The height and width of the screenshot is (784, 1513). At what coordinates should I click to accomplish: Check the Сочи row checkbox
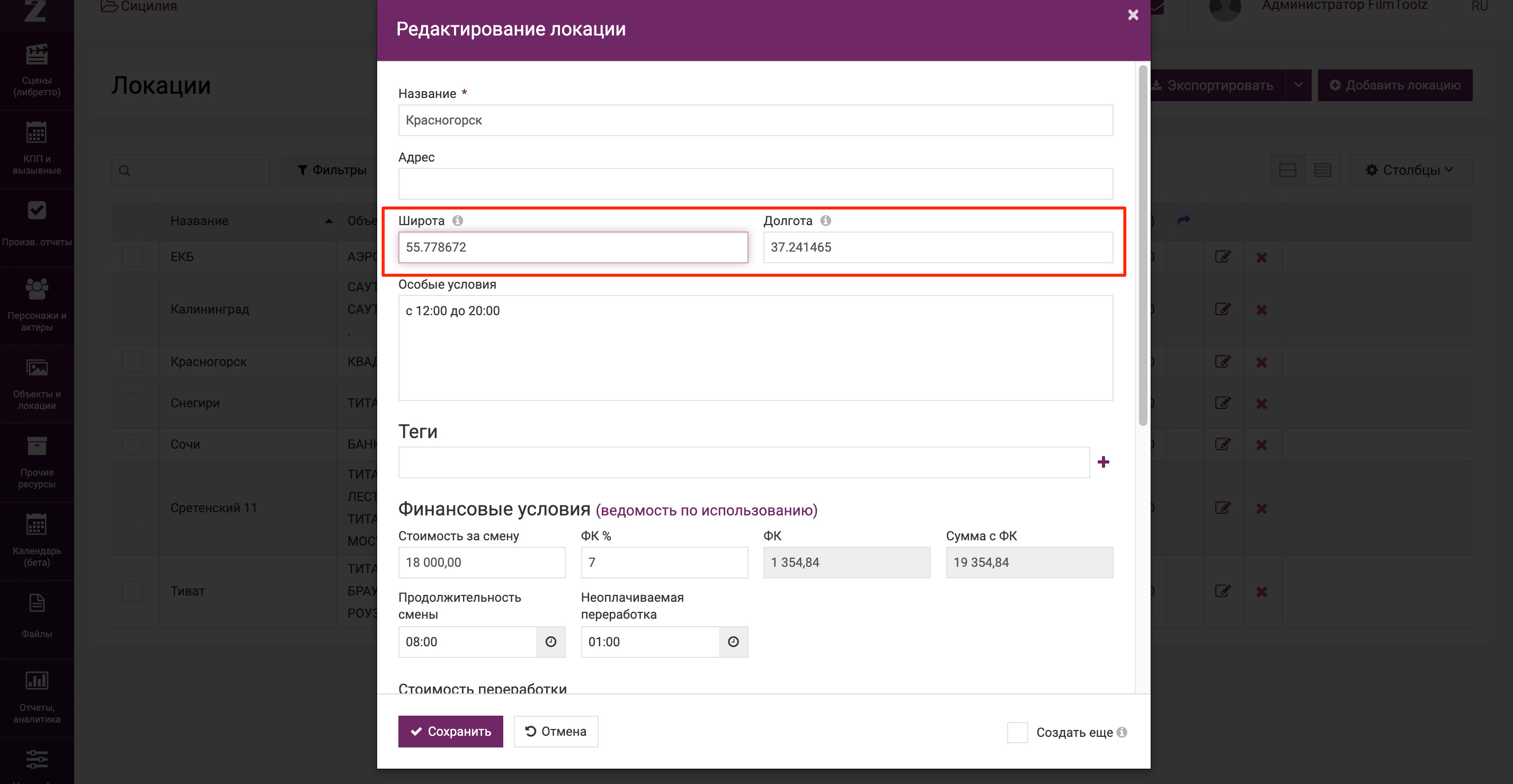[133, 444]
